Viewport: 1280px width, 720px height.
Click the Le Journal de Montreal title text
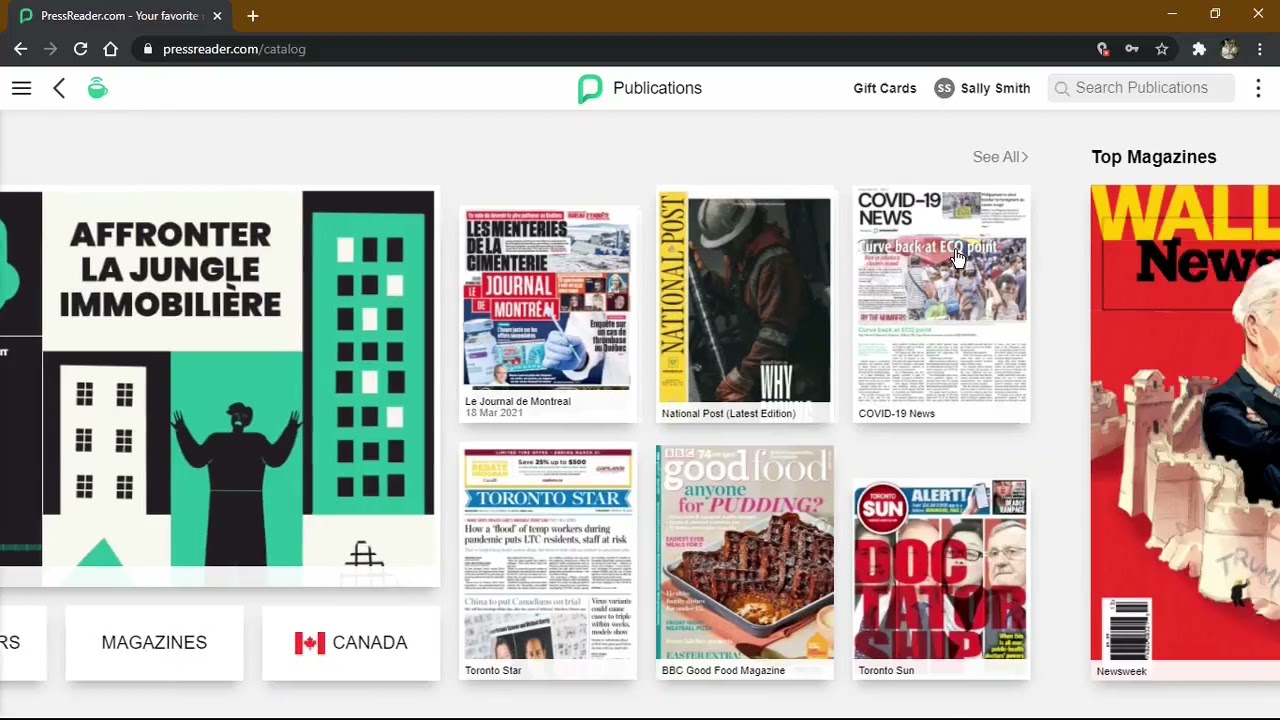pos(518,401)
